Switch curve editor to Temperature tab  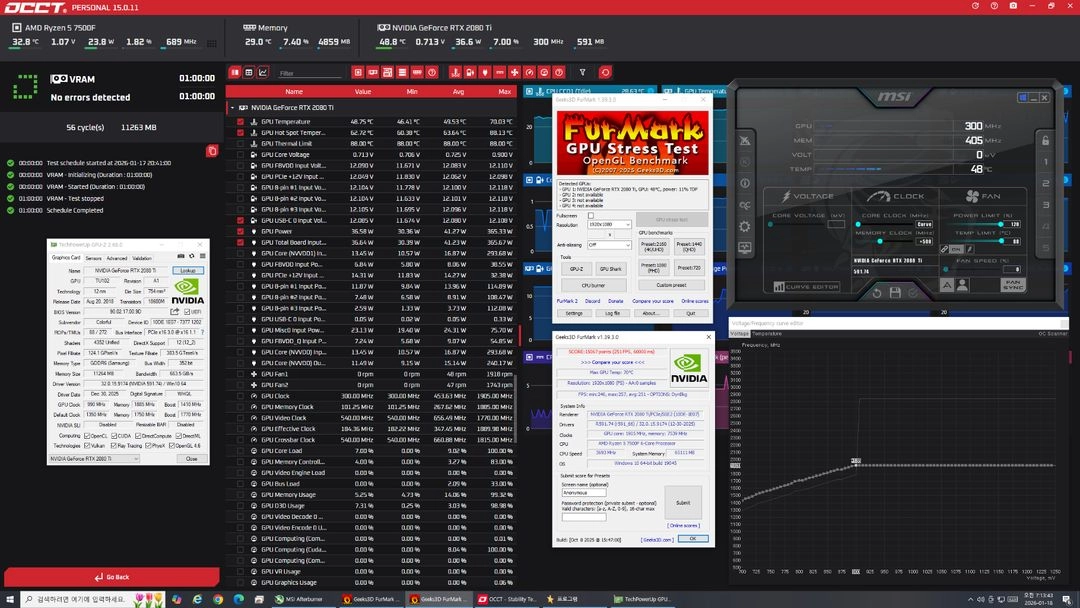pos(767,334)
